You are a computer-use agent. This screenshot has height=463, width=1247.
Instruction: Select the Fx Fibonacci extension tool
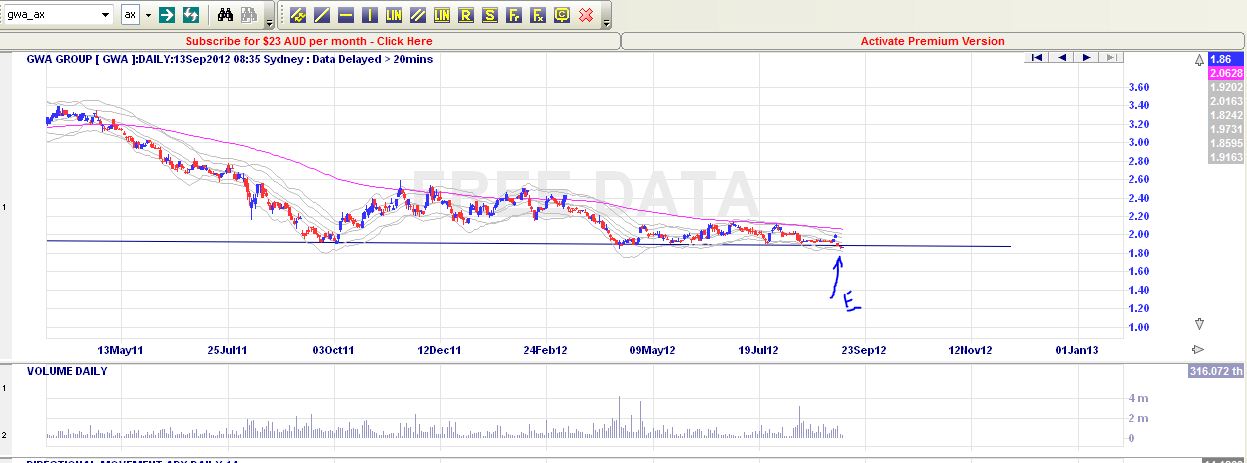(x=538, y=15)
